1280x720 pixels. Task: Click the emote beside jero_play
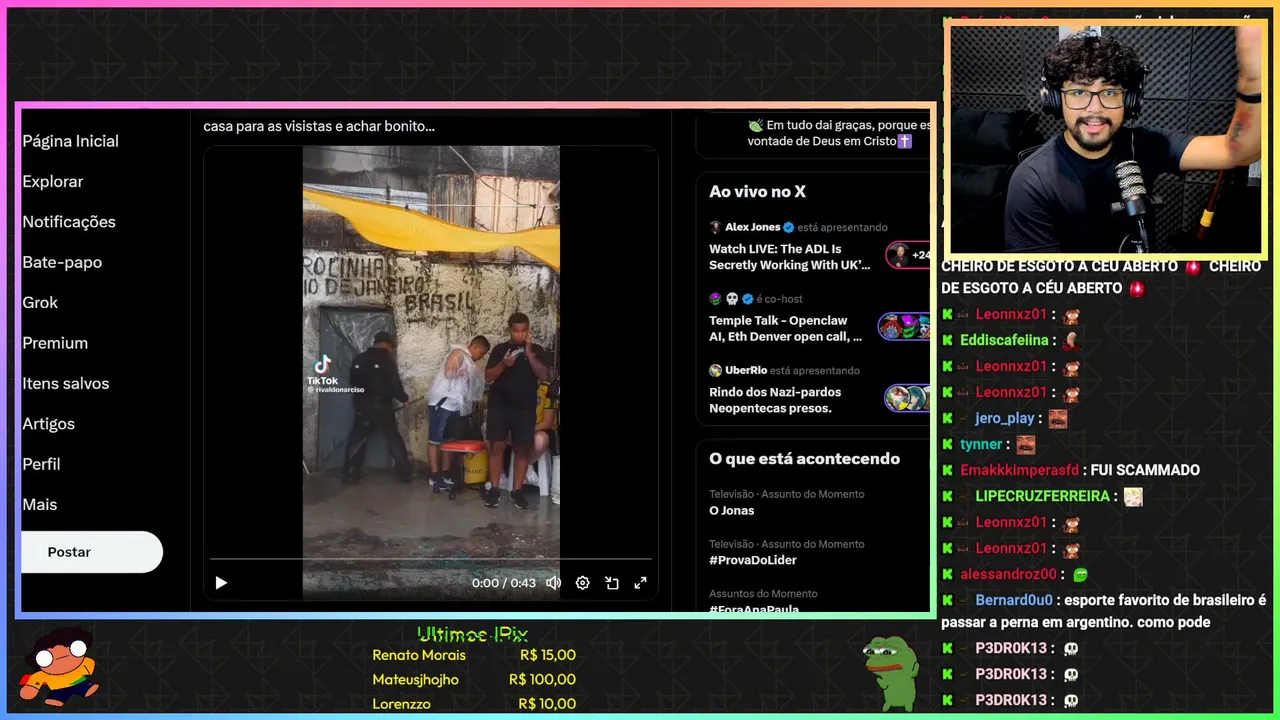(x=1058, y=419)
